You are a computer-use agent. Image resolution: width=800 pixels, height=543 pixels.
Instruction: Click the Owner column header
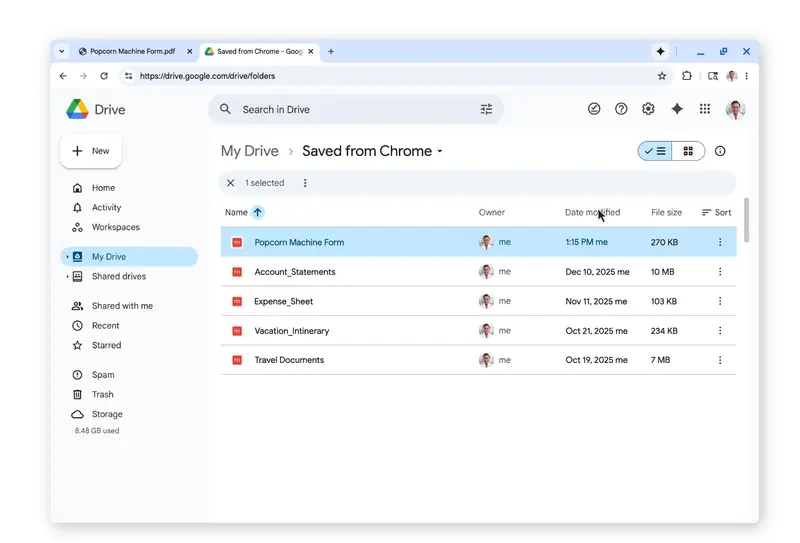491,212
